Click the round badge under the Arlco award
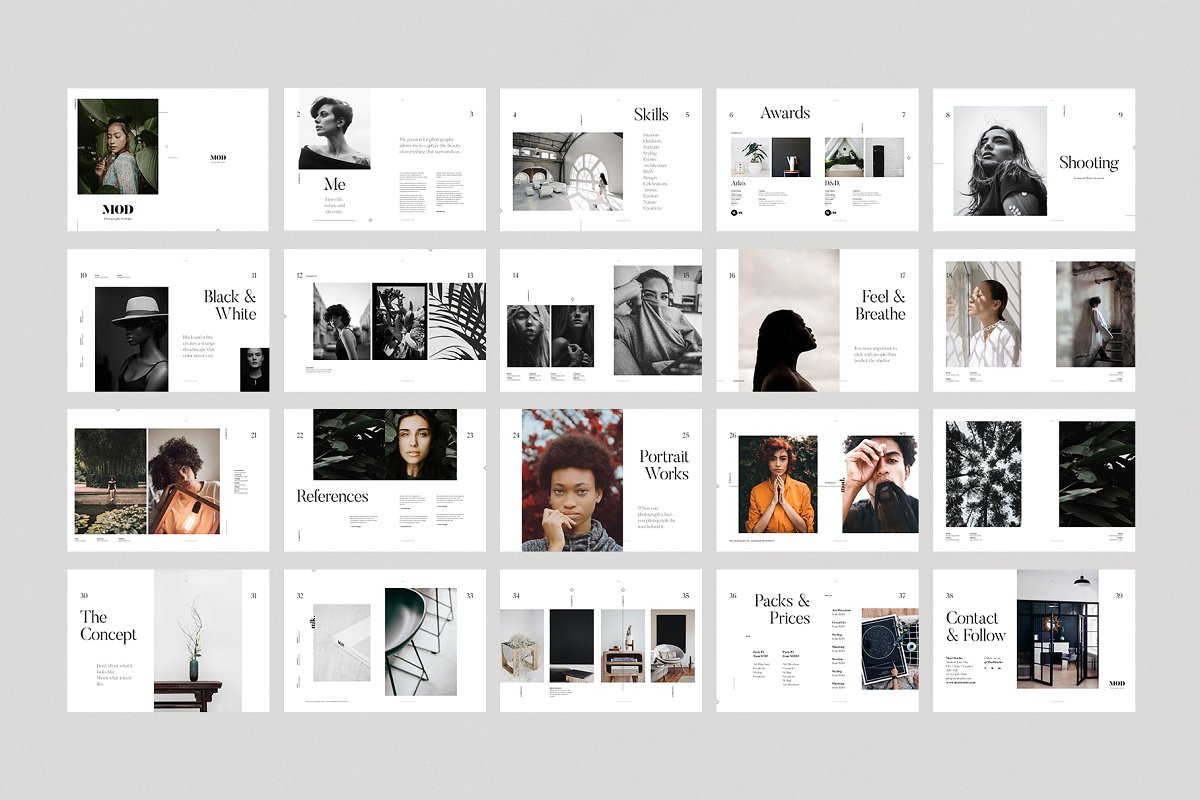Image resolution: width=1200 pixels, height=800 pixels. 734,212
